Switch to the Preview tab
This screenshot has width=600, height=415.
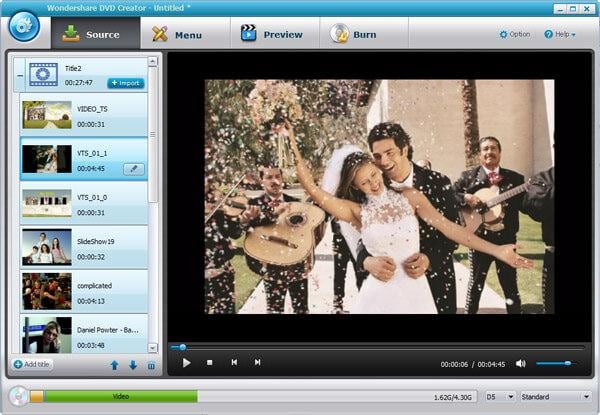click(274, 34)
